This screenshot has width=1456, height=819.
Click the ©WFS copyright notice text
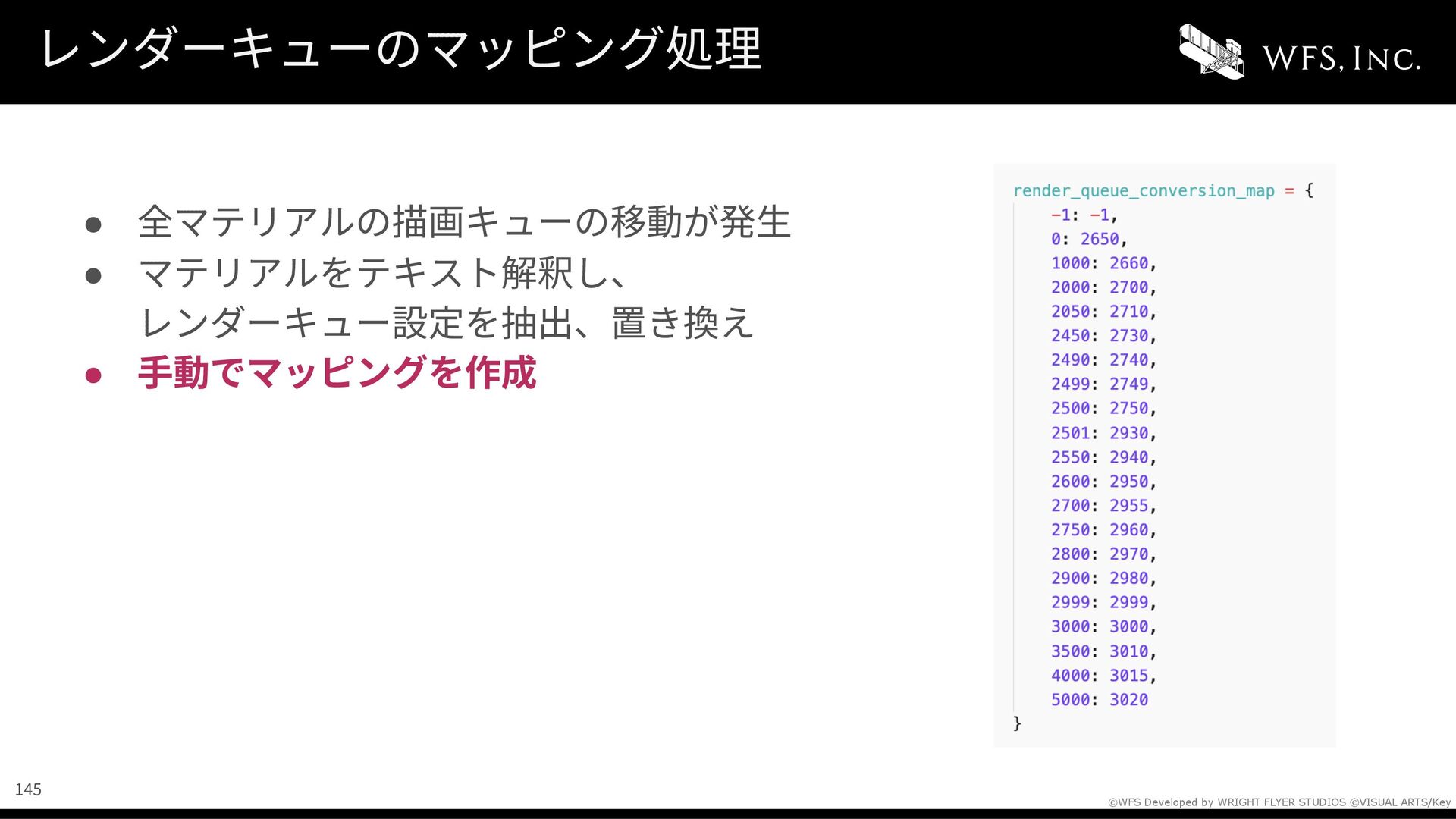click(1279, 802)
